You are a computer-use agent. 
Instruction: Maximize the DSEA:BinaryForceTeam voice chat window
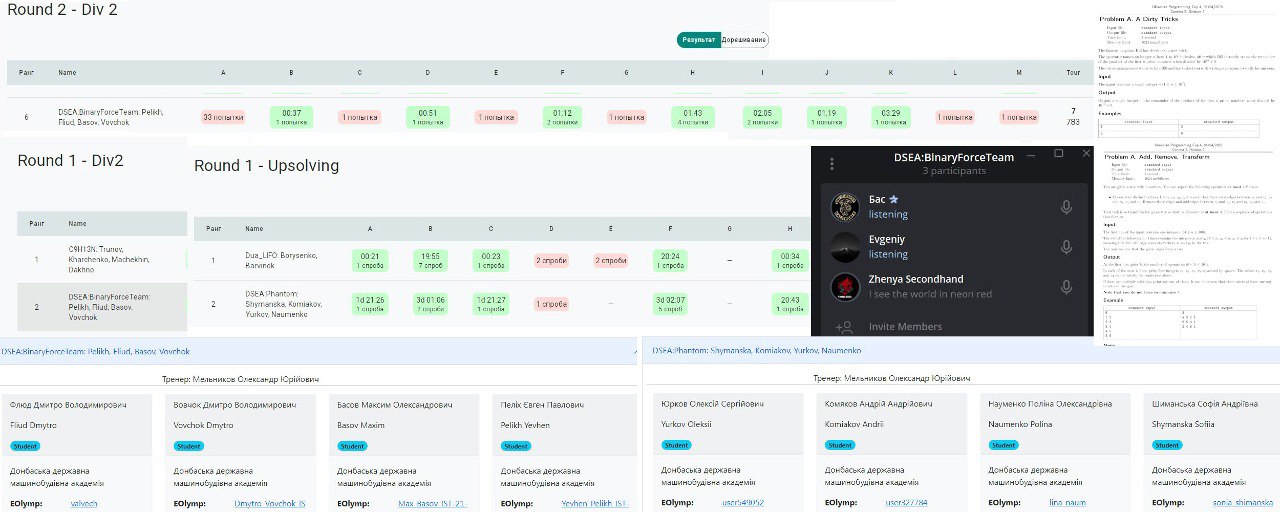(x=1059, y=154)
